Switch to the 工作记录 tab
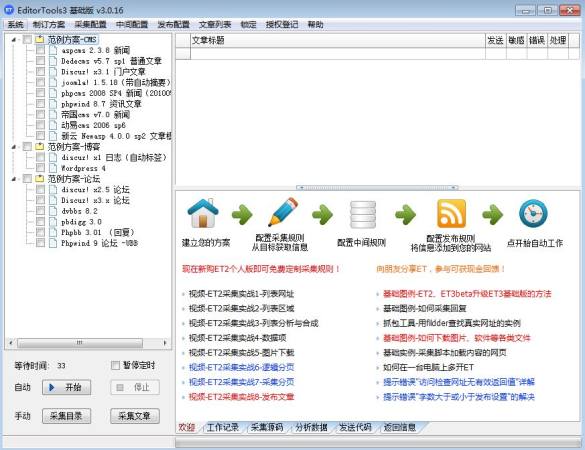 [222, 427]
